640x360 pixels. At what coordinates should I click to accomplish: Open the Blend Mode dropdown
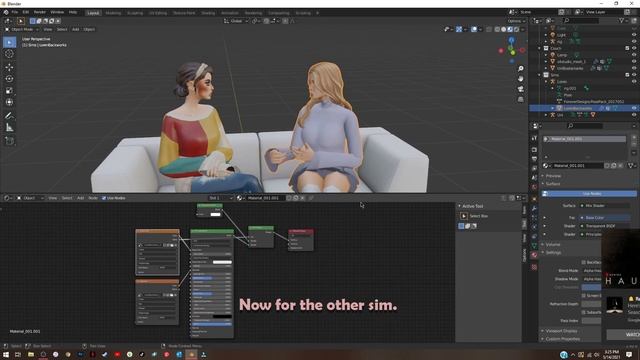tap(591, 271)
